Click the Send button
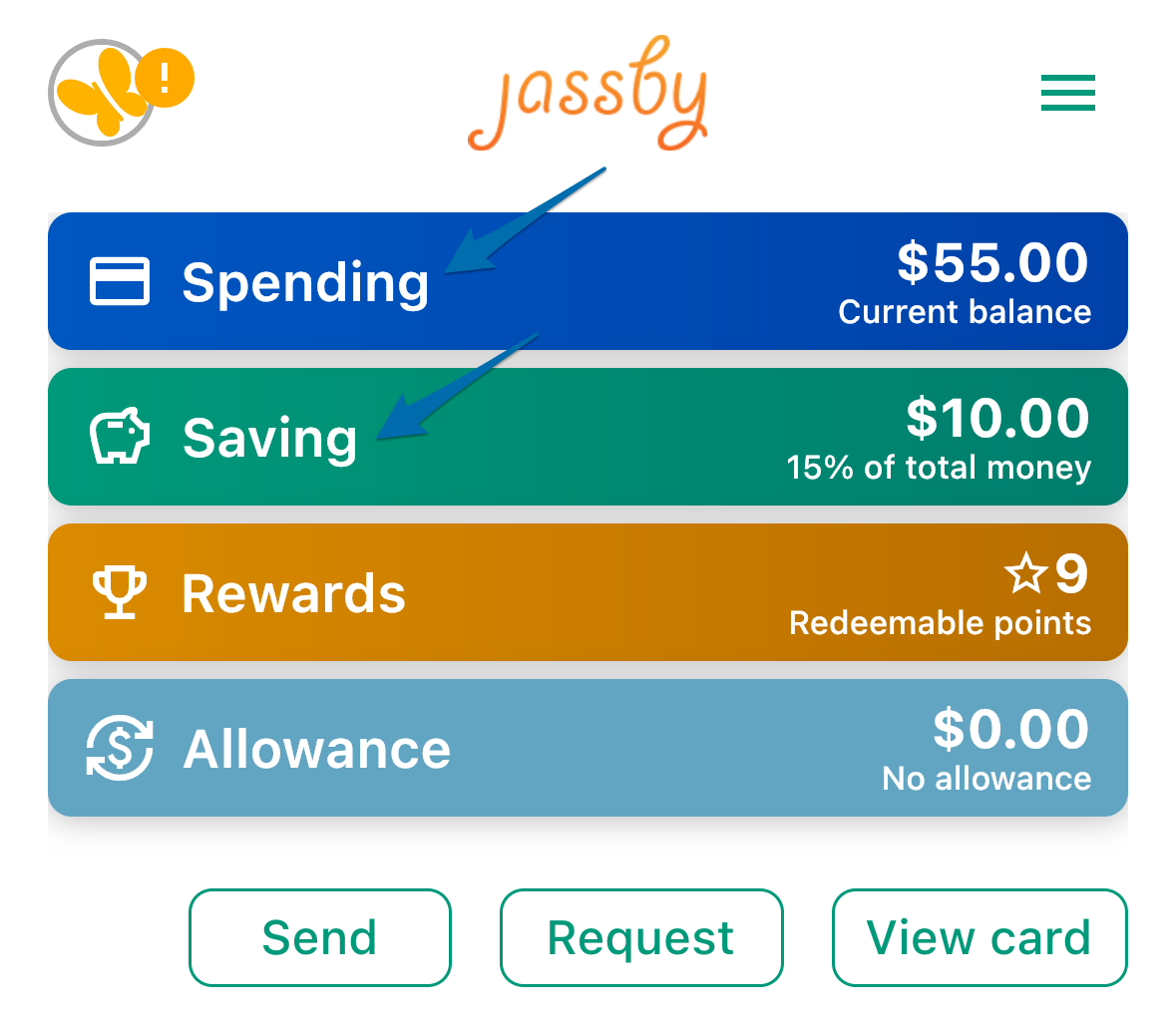1176x1021 pixels. [x=319, y=938]
